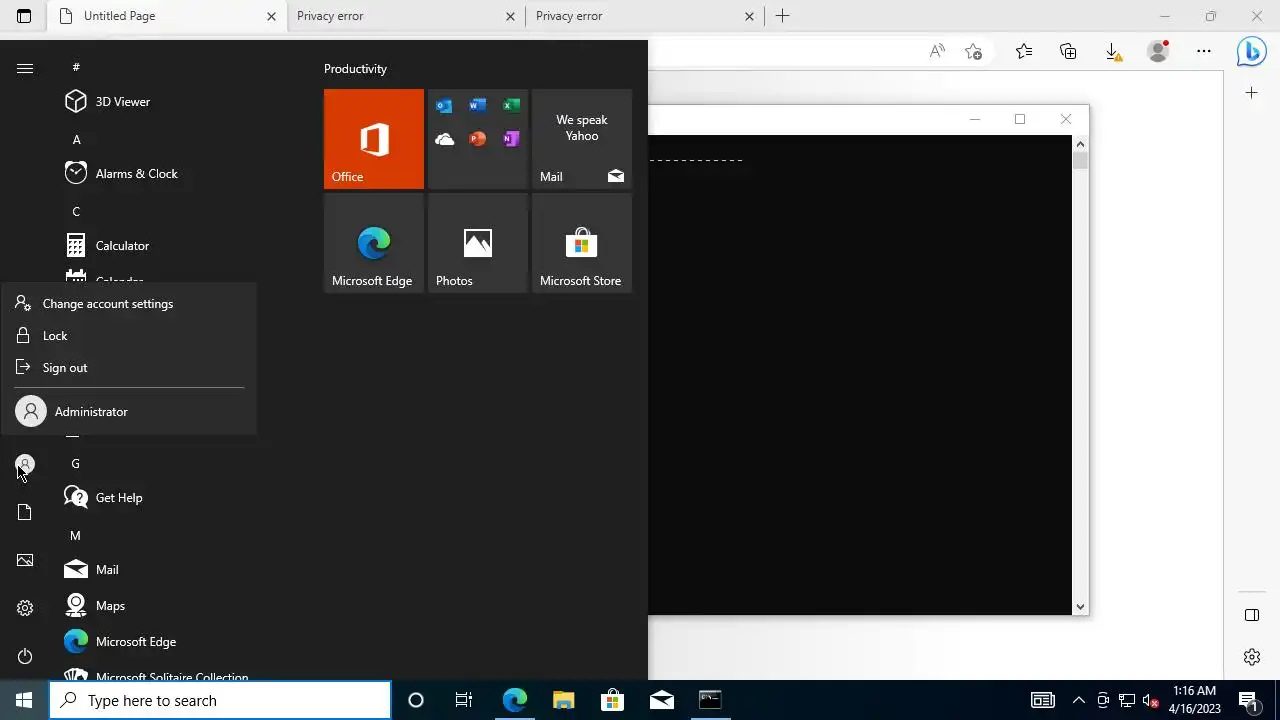Open Edge Settings and more menu
Screen dimensions: 1280x720
pos(1204,52)
